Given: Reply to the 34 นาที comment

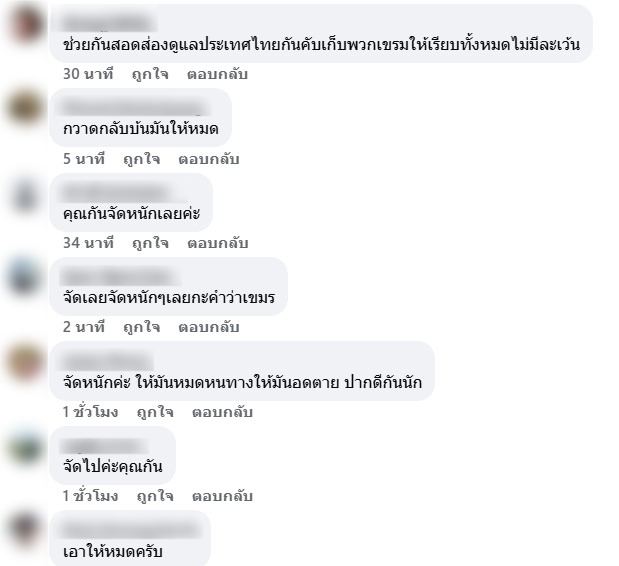Looking at the screenshot, I should point(218,243).
